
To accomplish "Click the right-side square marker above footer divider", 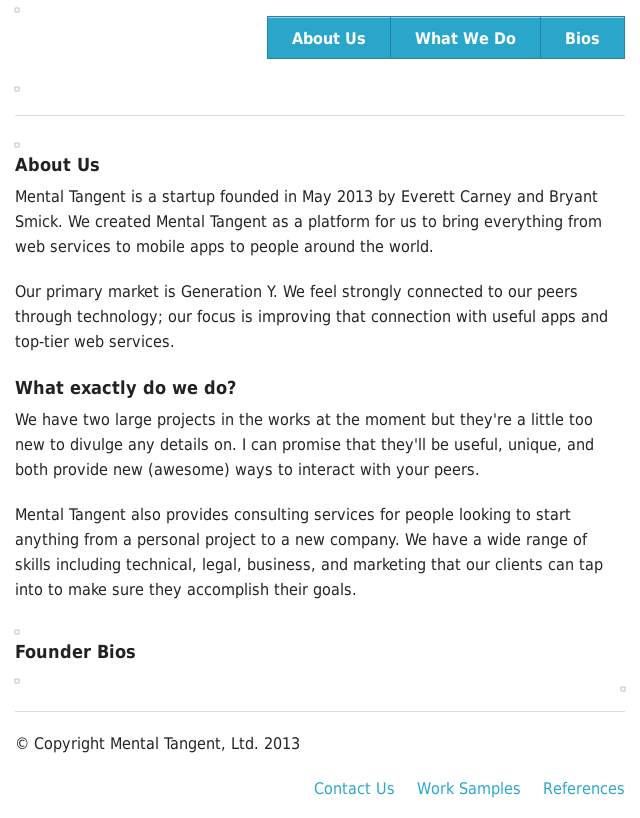I will [623, 689].
